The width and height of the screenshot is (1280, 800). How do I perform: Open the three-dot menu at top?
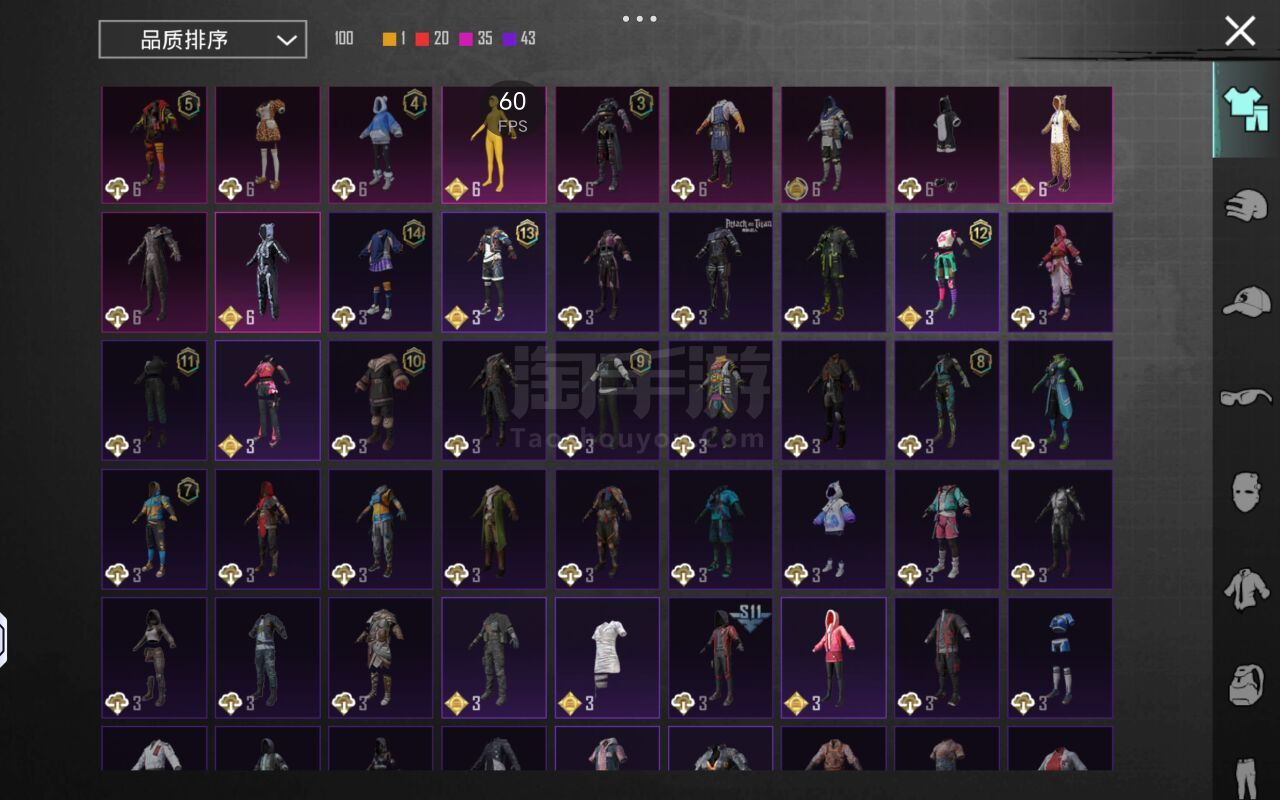pos(639,18)
